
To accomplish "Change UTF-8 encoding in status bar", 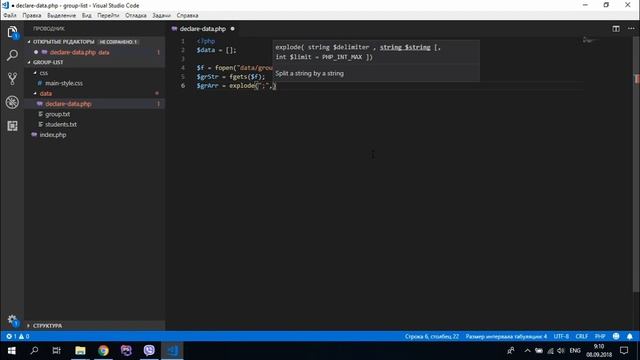I will 561,336.
